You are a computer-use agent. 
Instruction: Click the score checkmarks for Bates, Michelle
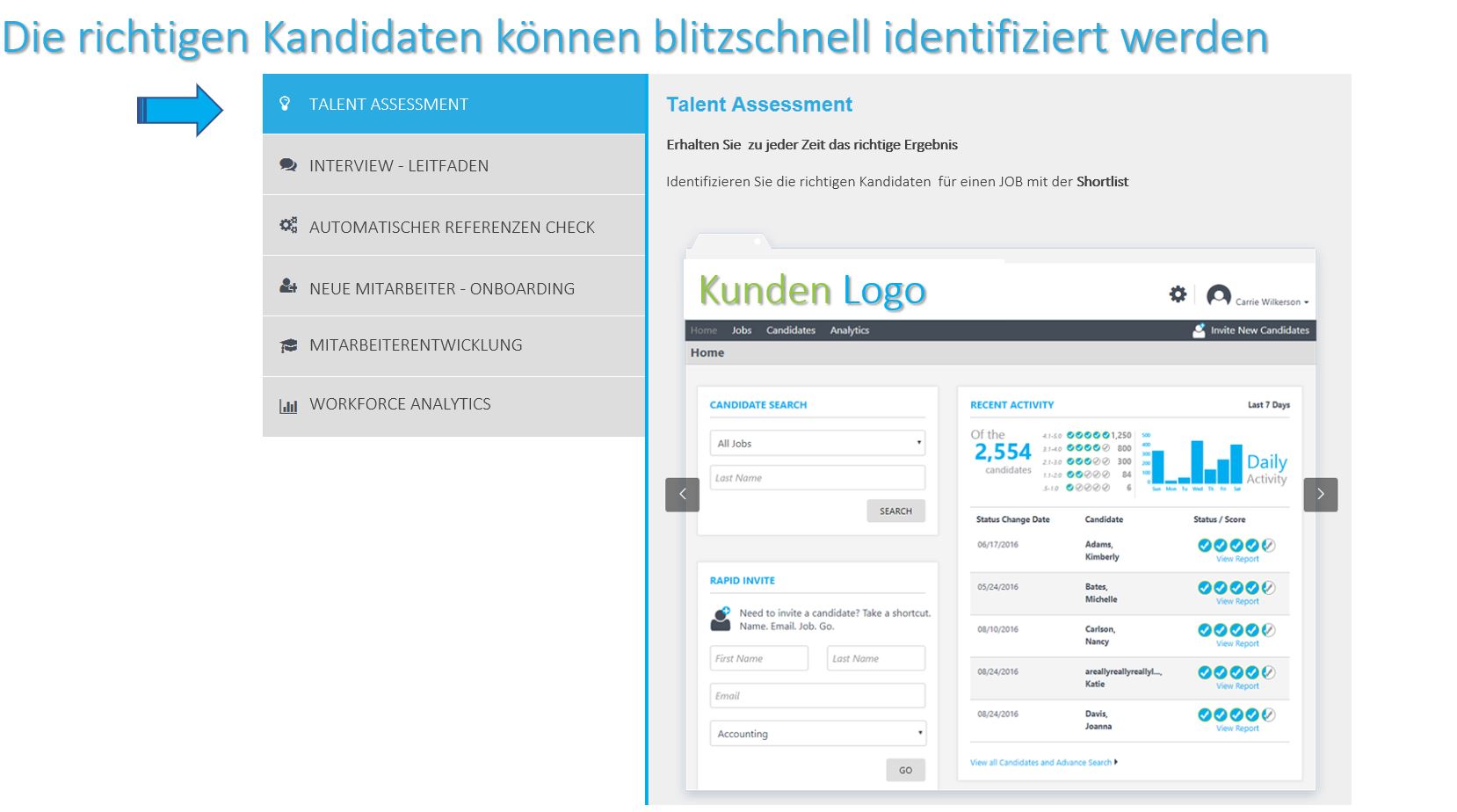point(1236,587)
